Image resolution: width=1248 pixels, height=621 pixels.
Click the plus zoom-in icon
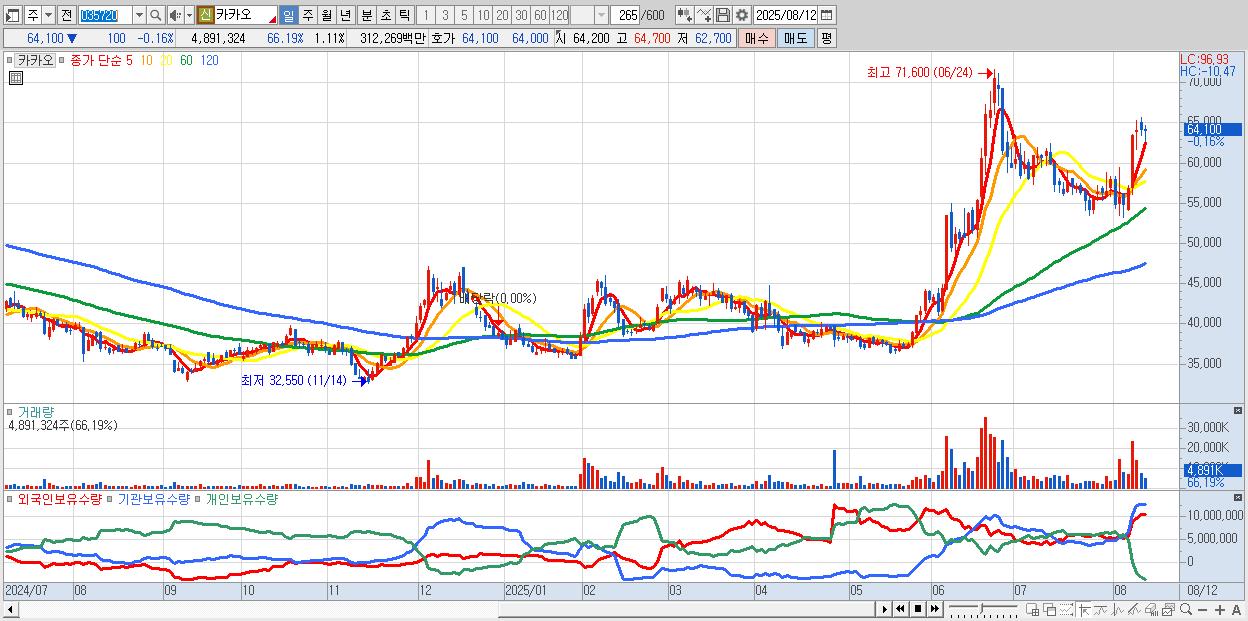click(x=1220, y=609)
